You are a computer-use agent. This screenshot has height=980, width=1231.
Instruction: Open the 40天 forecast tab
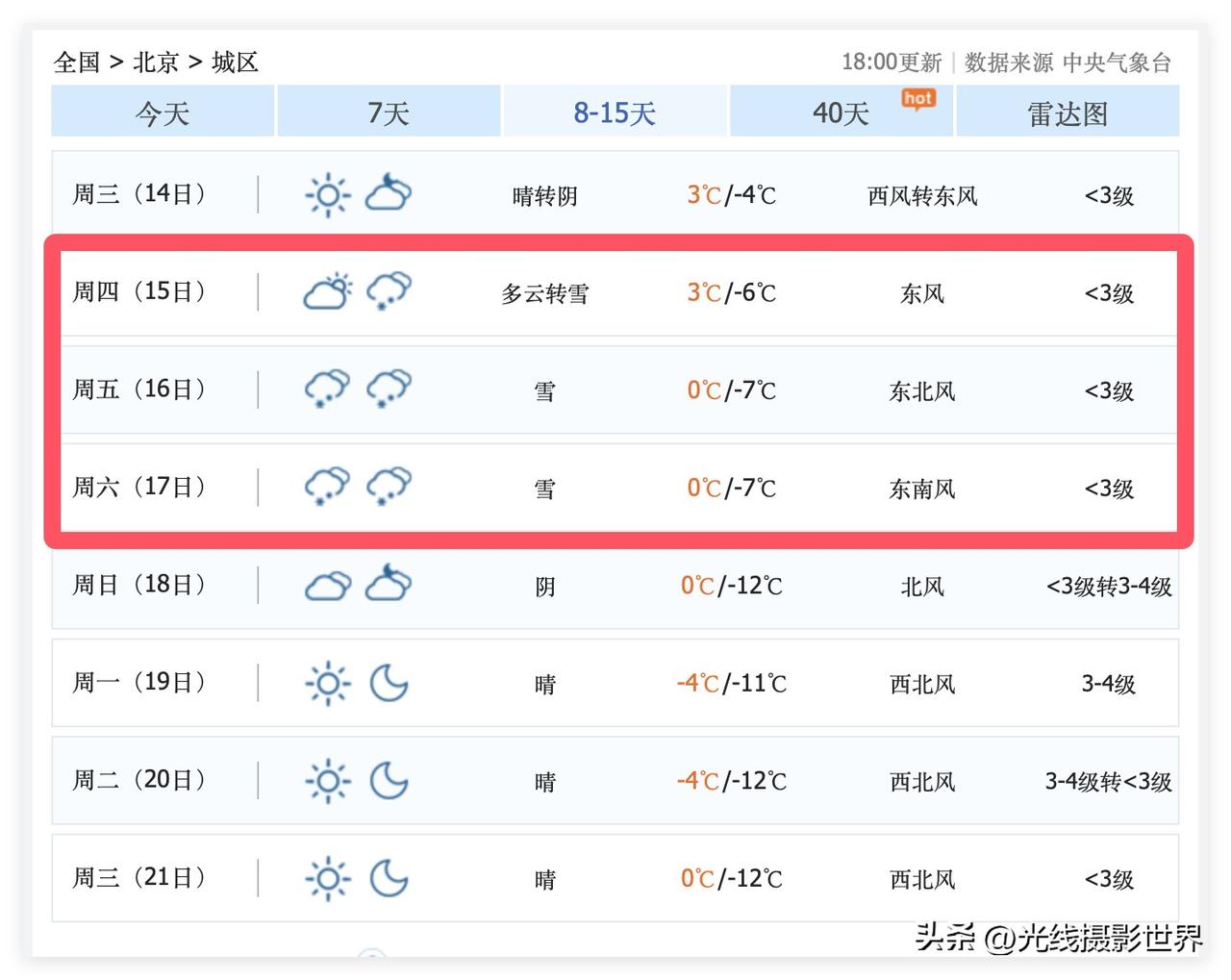[x=841, y=112]
